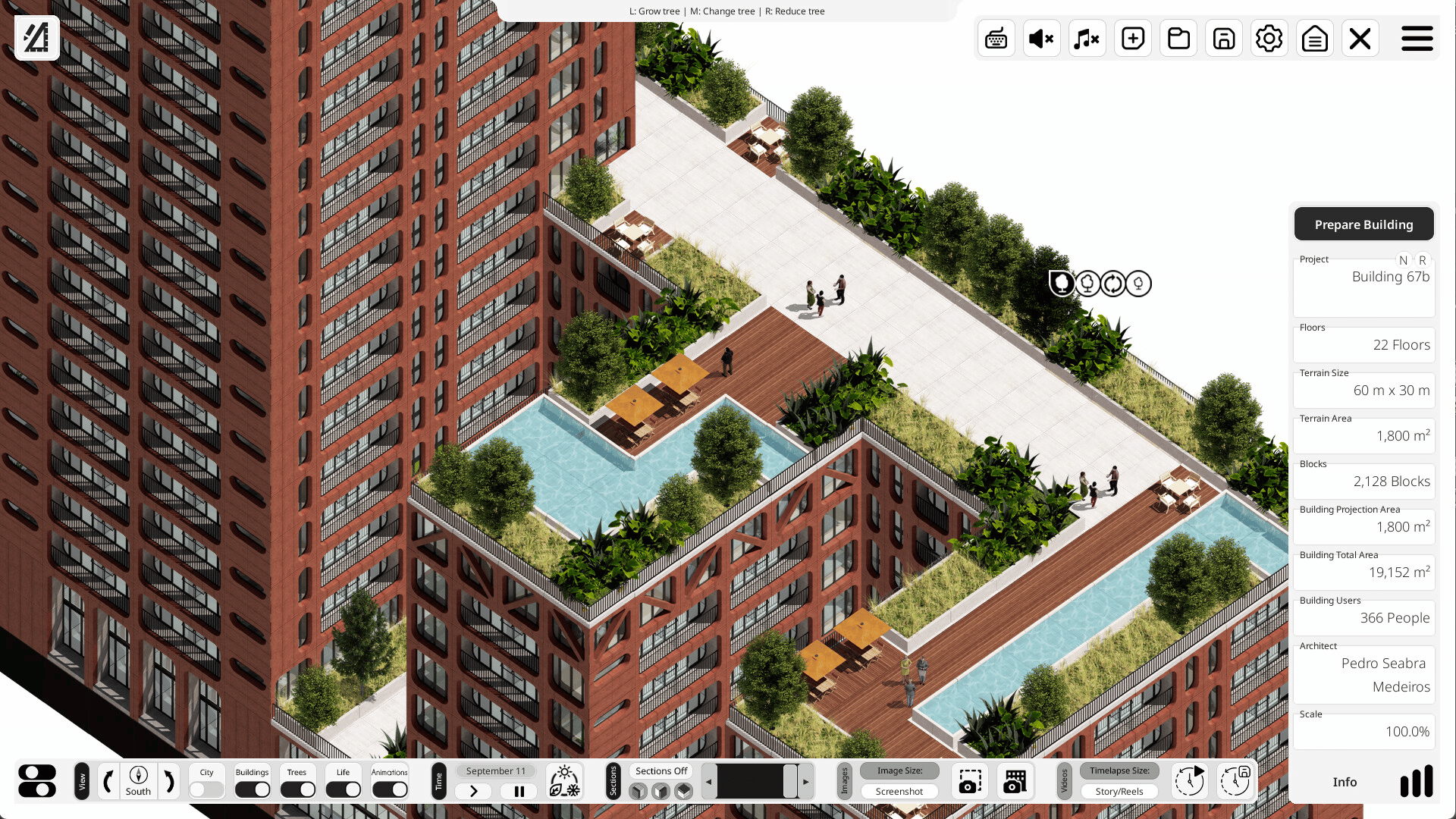
Task: Open the hamburger main menu
Action: click(x=1417, y=38)
